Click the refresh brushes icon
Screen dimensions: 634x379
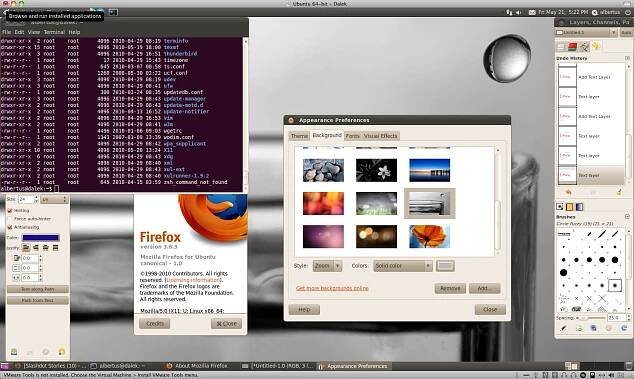pos(624,328)
